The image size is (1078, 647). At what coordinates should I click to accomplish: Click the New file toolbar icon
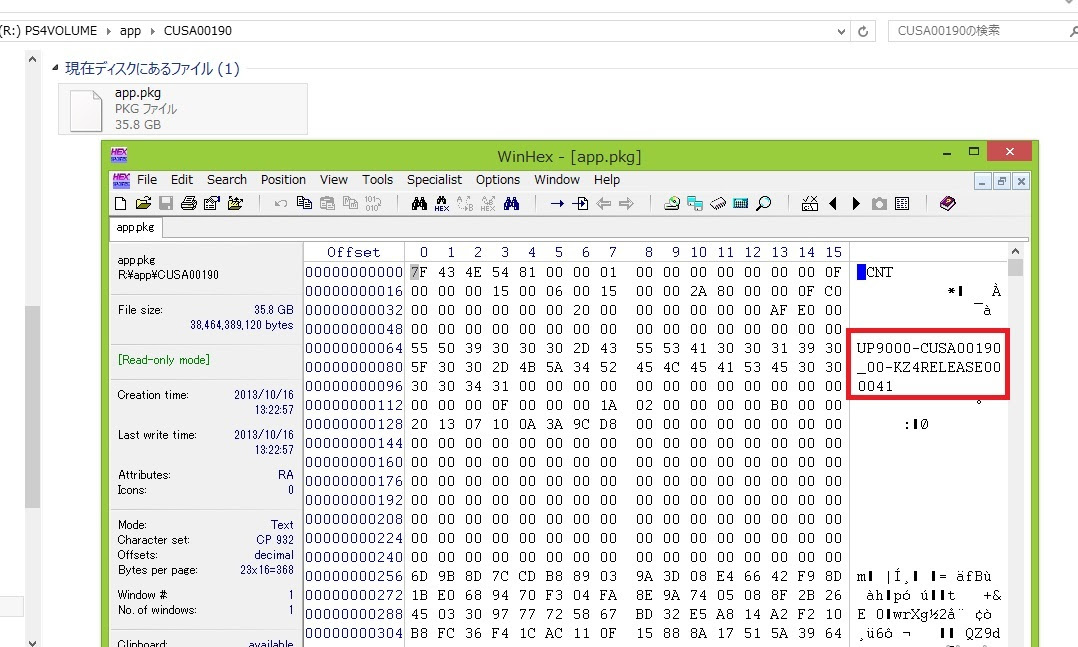[x=120, y=204]
